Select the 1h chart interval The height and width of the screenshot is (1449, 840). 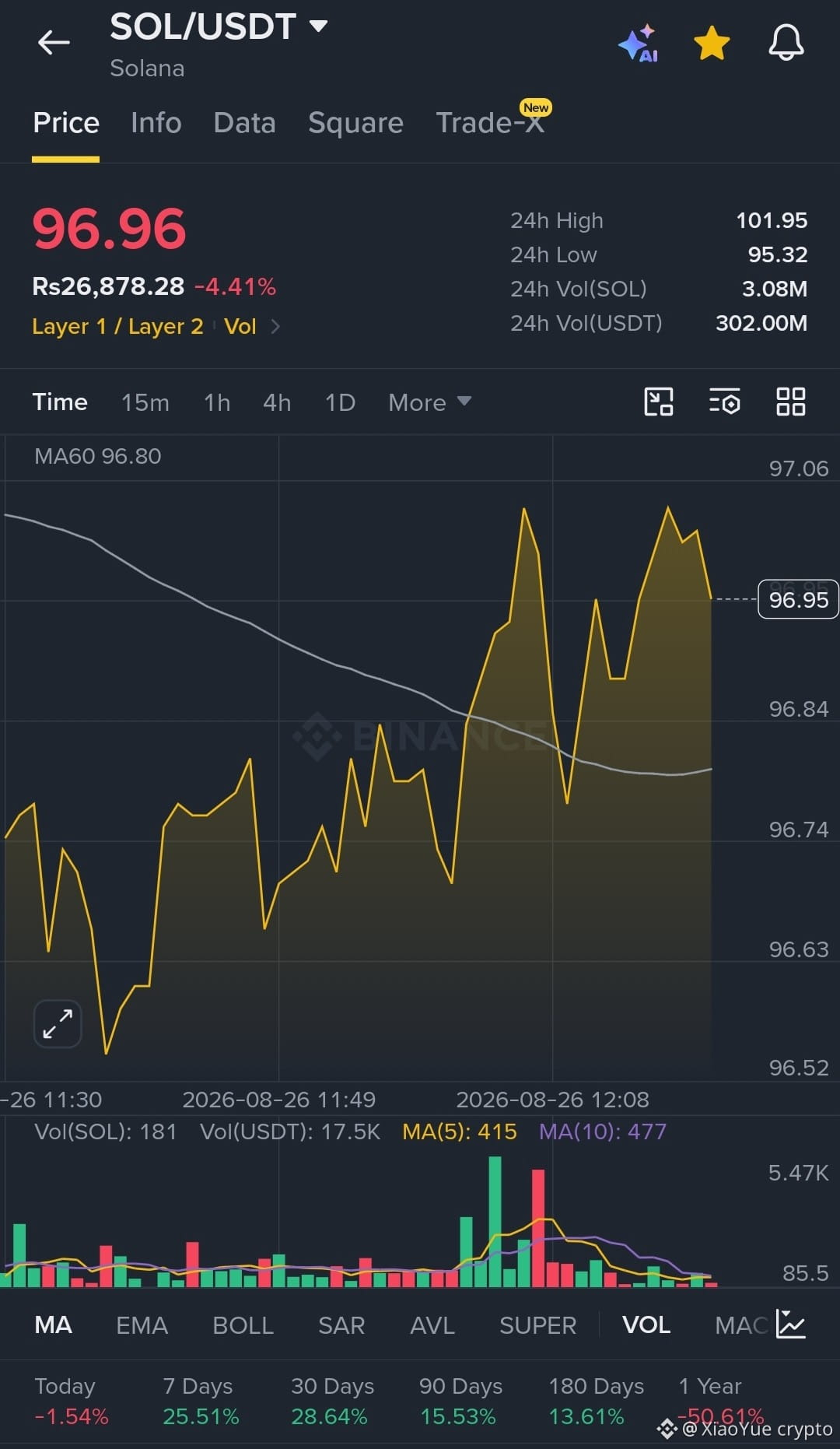pyautogui.click(x=217, y=402)
